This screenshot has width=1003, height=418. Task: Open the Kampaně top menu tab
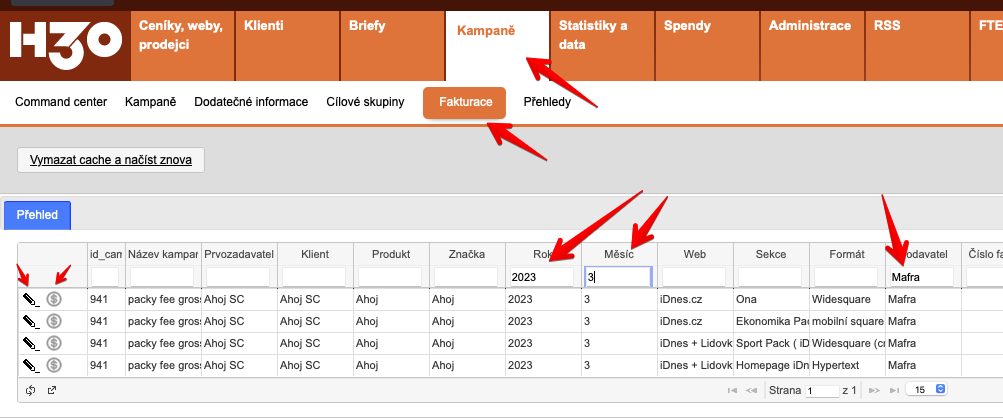point(486,32)
